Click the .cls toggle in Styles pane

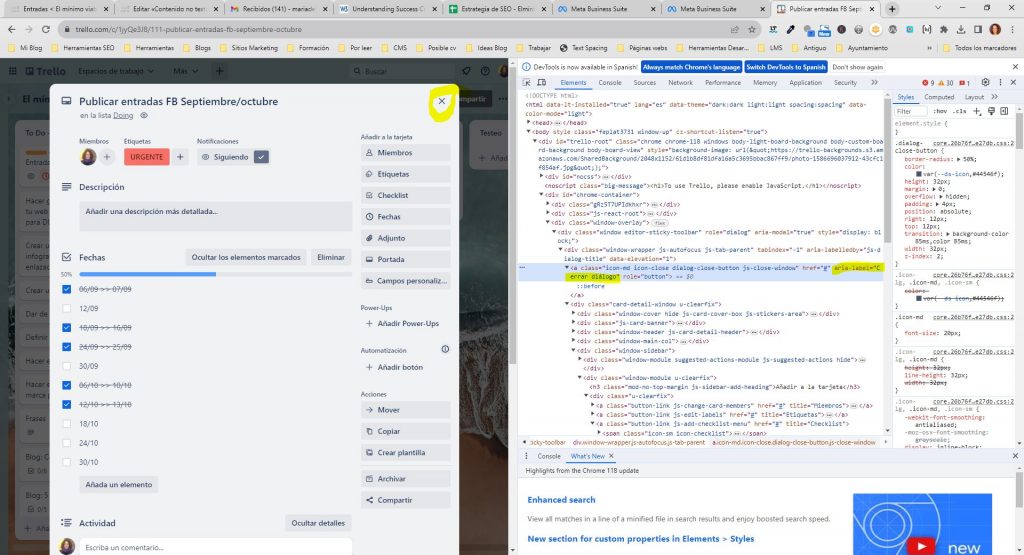click(960, 112)
